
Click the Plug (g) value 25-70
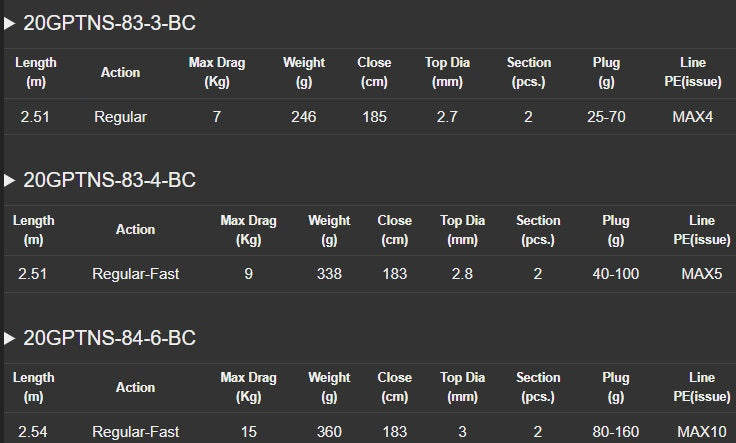(x=606, y=117)
